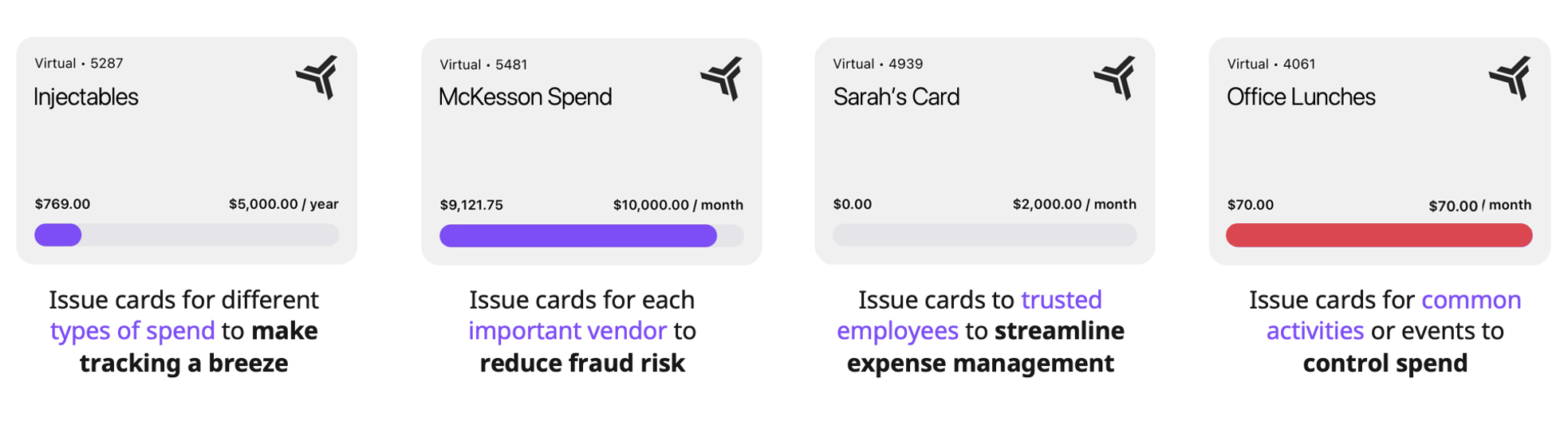Click the empty Sarah's Card progress bar
The width and height of the screenshot is (1568, 437).
(985, 234)
